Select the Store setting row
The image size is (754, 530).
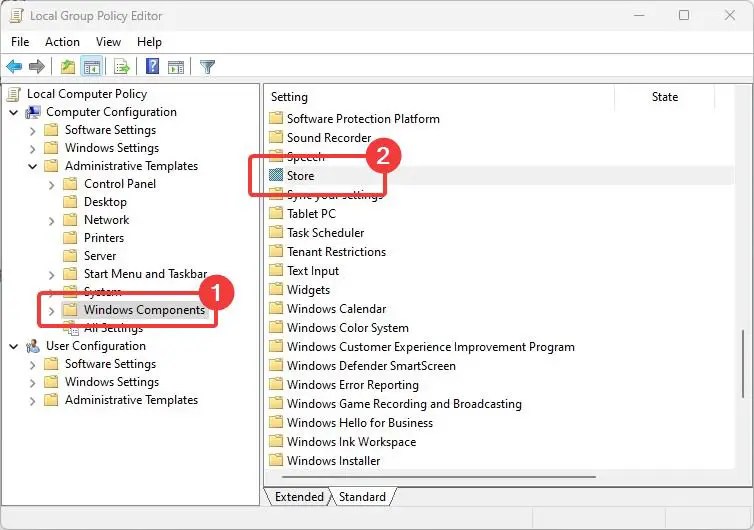500,176
